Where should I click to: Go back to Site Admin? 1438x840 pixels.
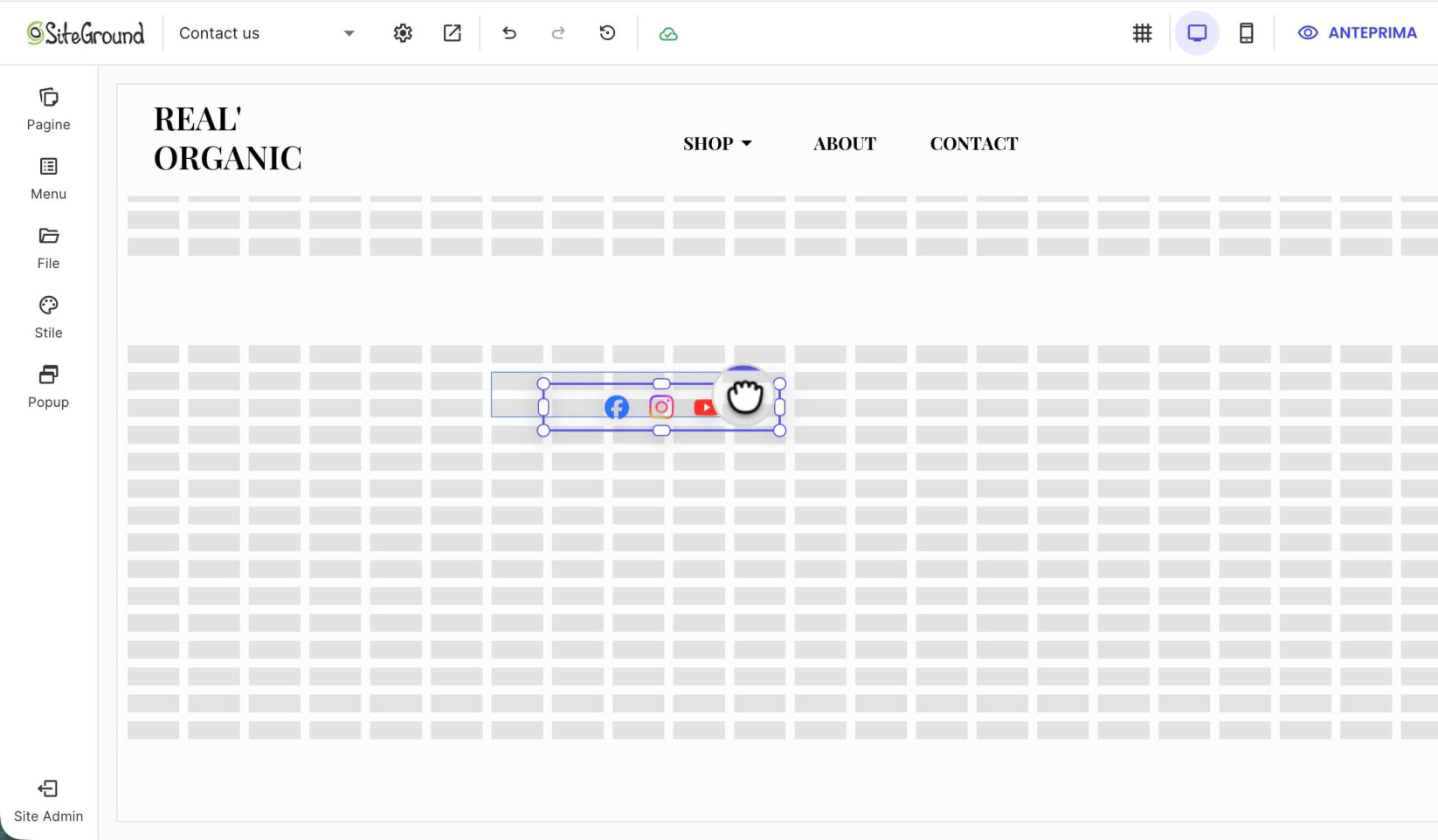click(48, 802)
